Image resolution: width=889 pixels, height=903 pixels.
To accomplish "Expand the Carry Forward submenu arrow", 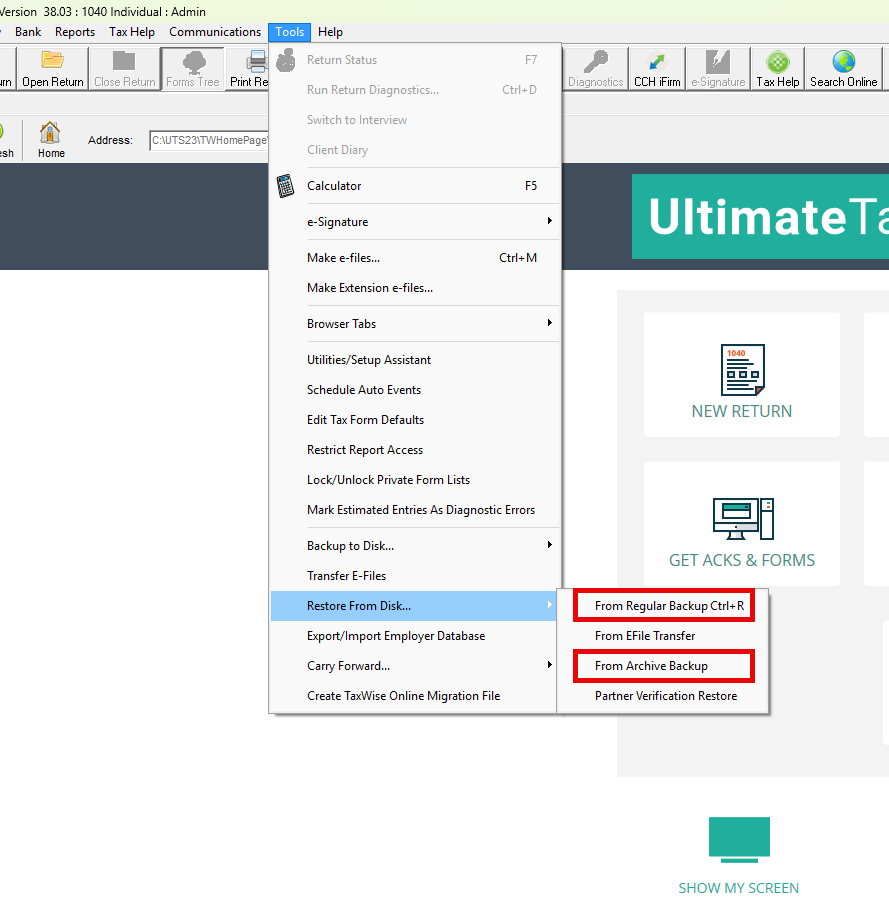I will [x=550, y=665].
